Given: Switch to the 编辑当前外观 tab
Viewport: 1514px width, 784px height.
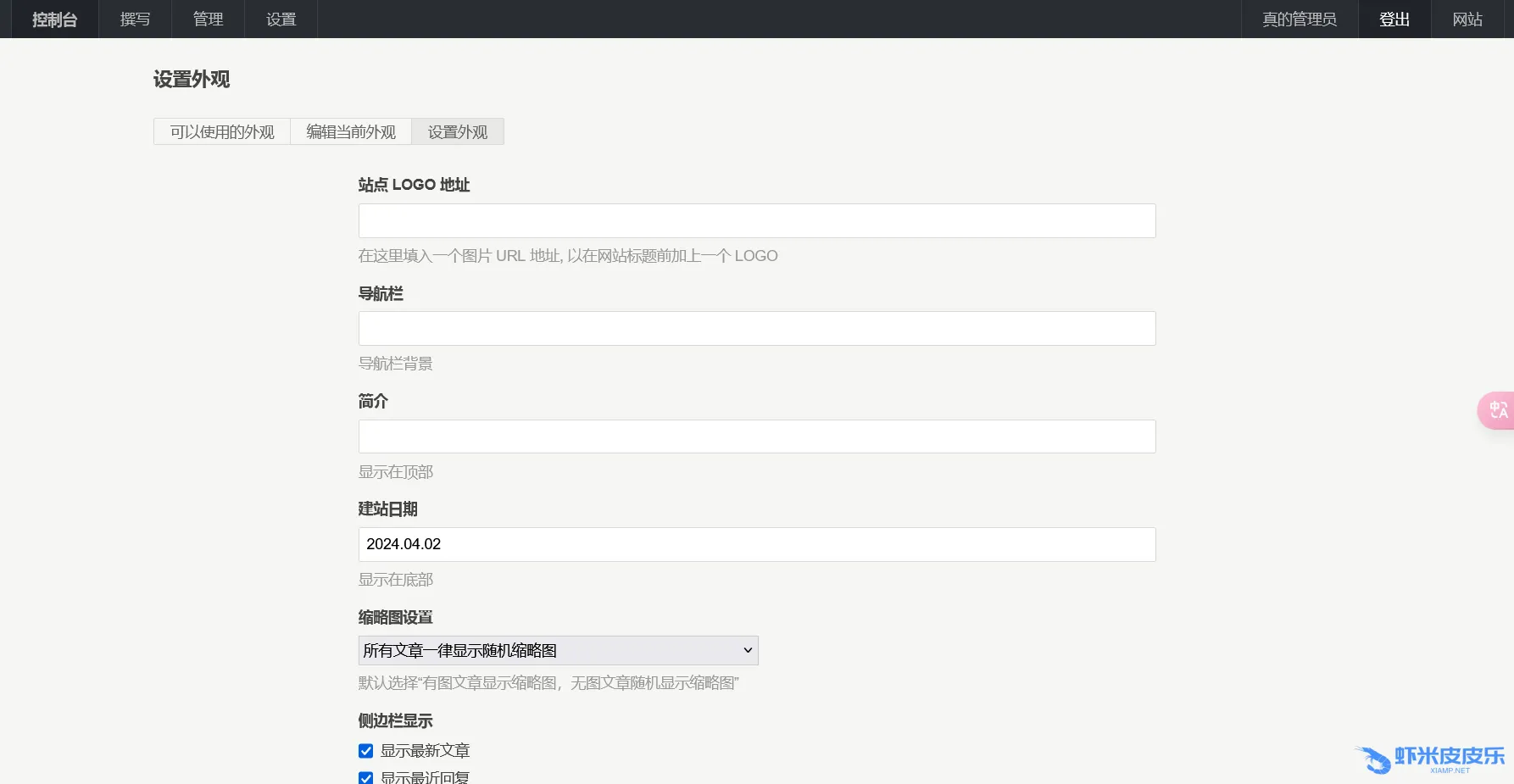Looking at the screenshot, I should coord(351,132).
